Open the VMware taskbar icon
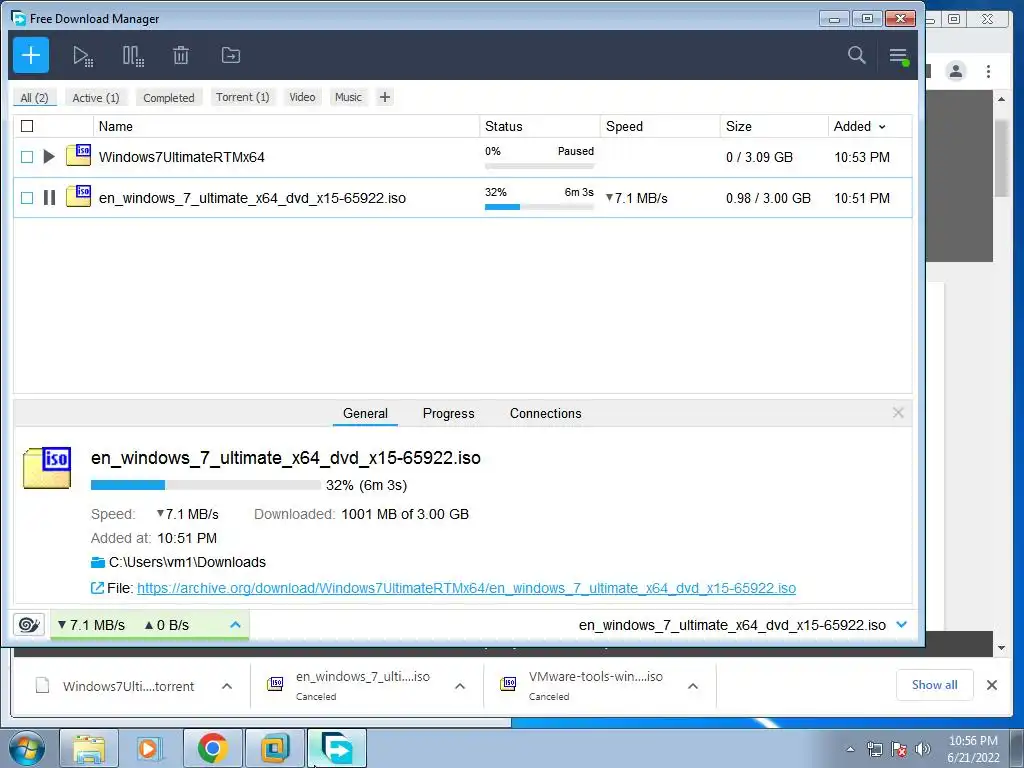This screenshot has height=768, width=1024. [274, 748]
